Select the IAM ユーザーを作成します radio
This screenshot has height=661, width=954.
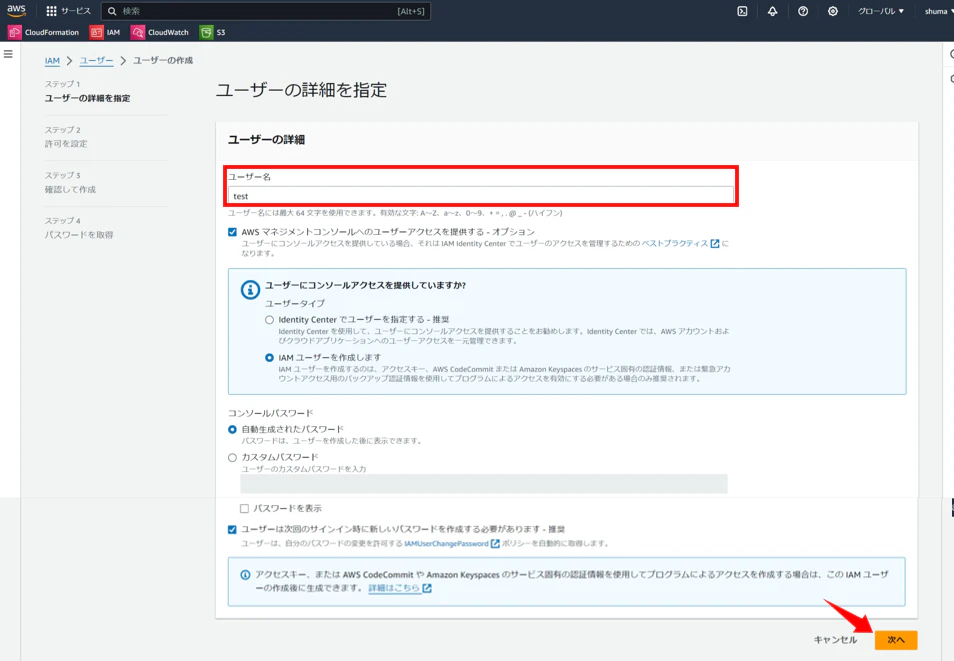point(269,358)
